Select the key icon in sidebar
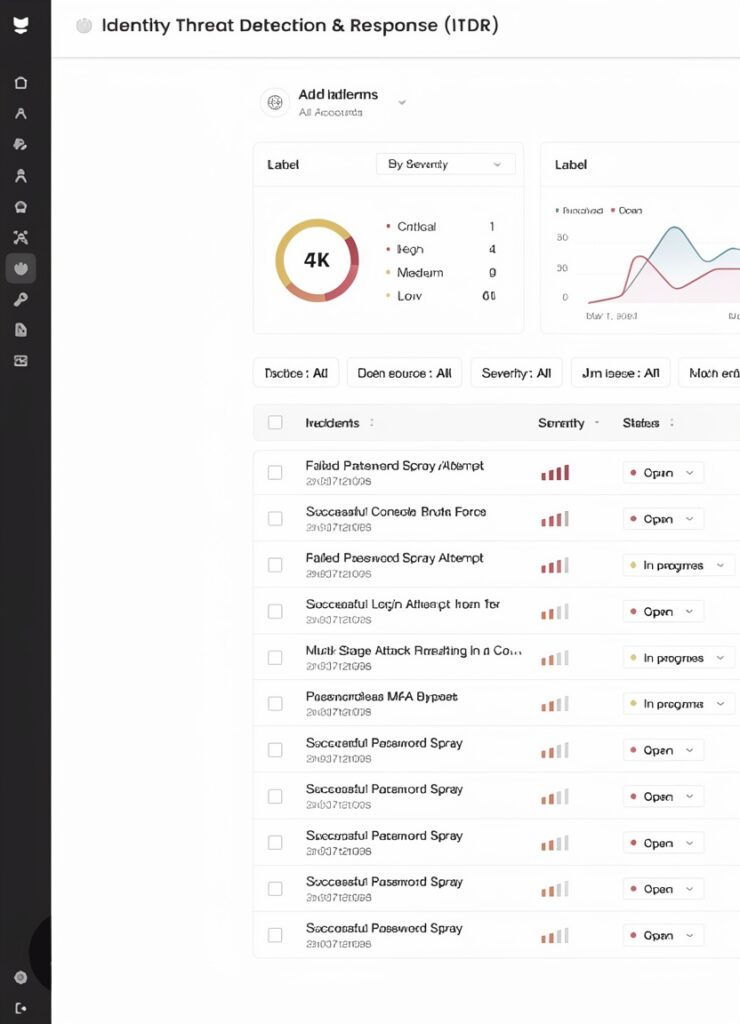The image size is (740, 1024). coord(21,299)
